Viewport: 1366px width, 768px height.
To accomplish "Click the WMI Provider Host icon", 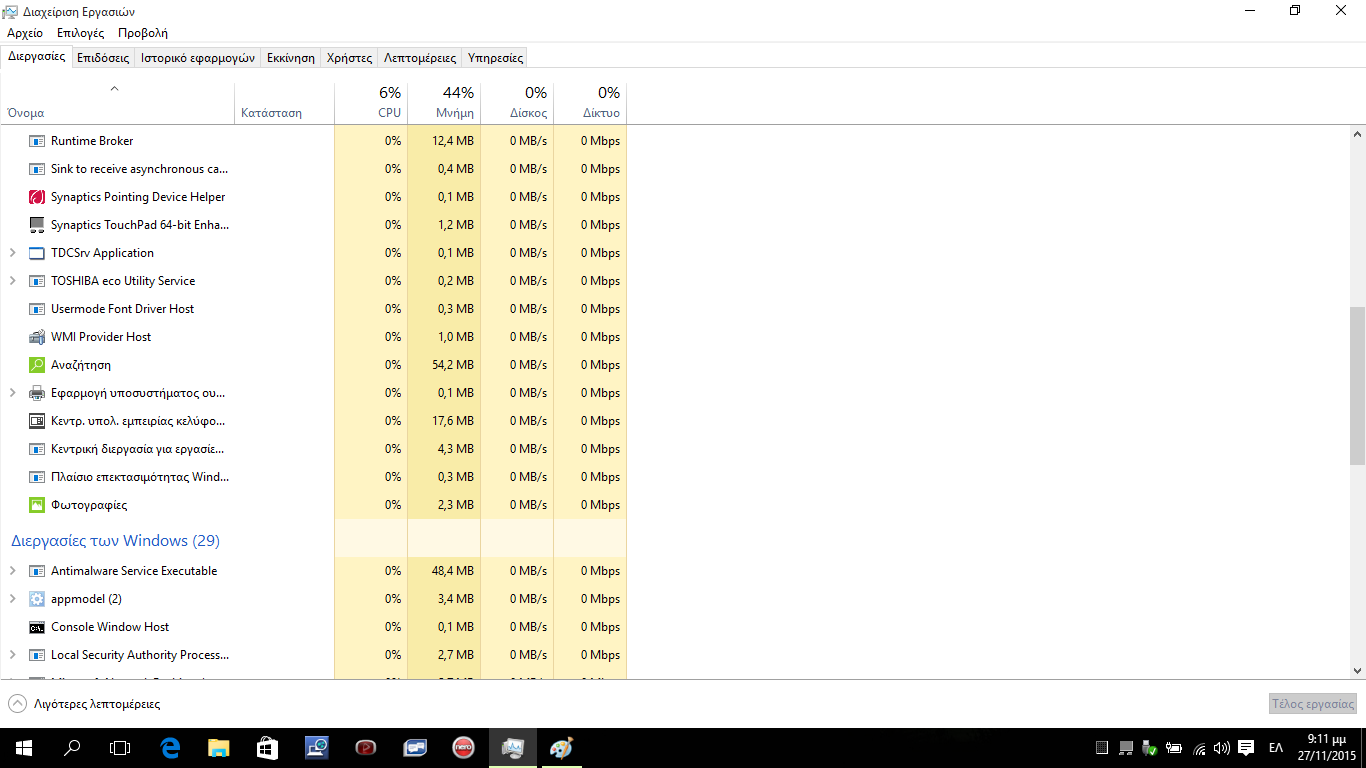I will point(37,337).
